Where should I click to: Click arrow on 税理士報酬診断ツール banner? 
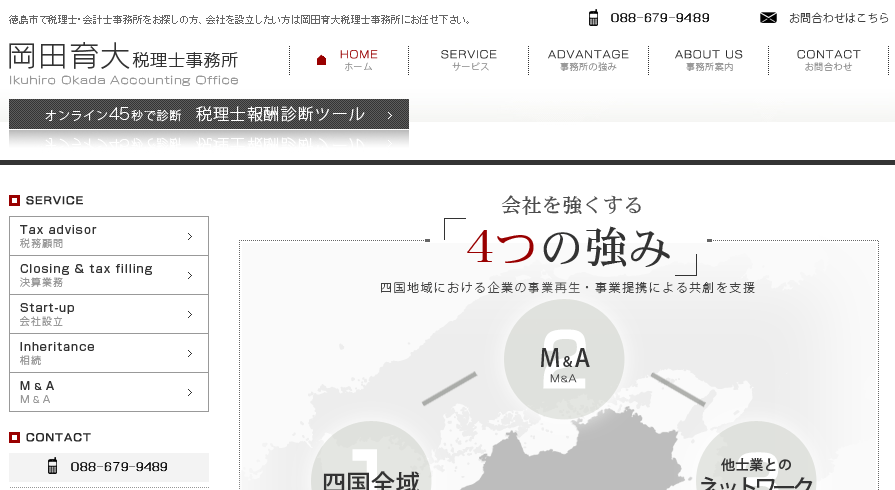[390, 115]
